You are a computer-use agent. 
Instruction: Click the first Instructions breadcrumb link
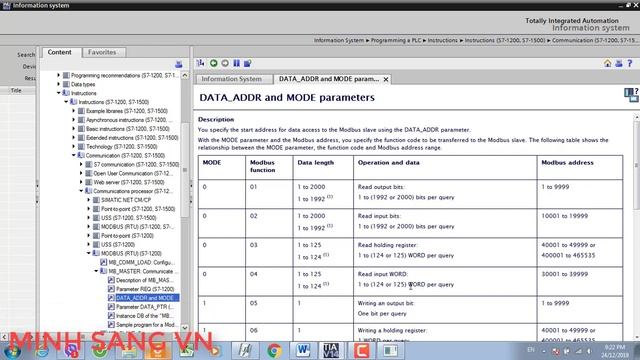coord(442,40)
